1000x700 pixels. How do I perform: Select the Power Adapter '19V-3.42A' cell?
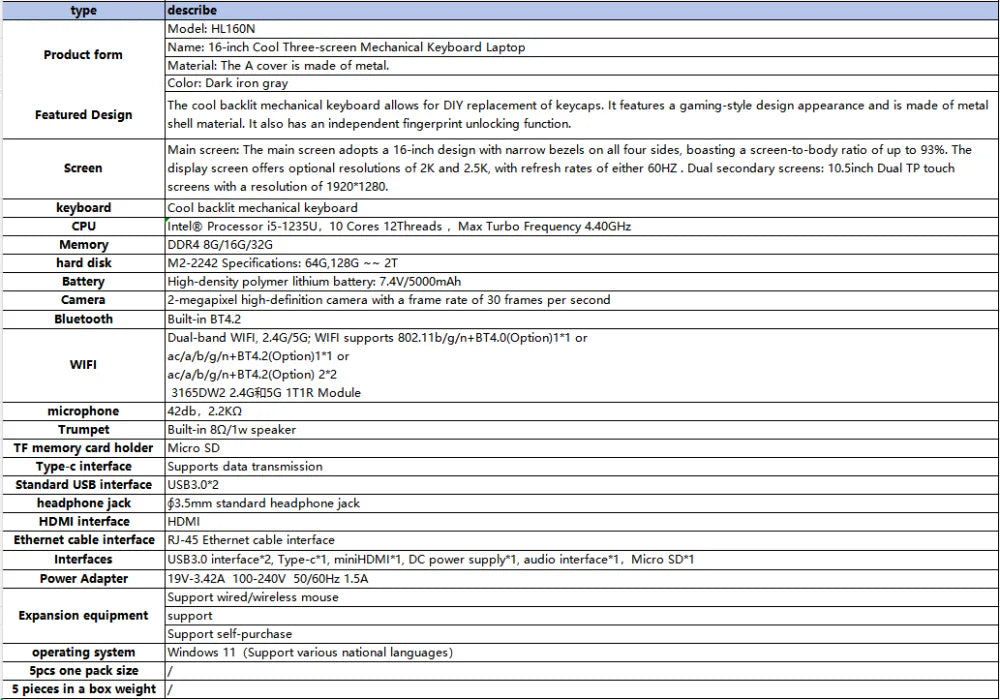(x=582, y=579)
